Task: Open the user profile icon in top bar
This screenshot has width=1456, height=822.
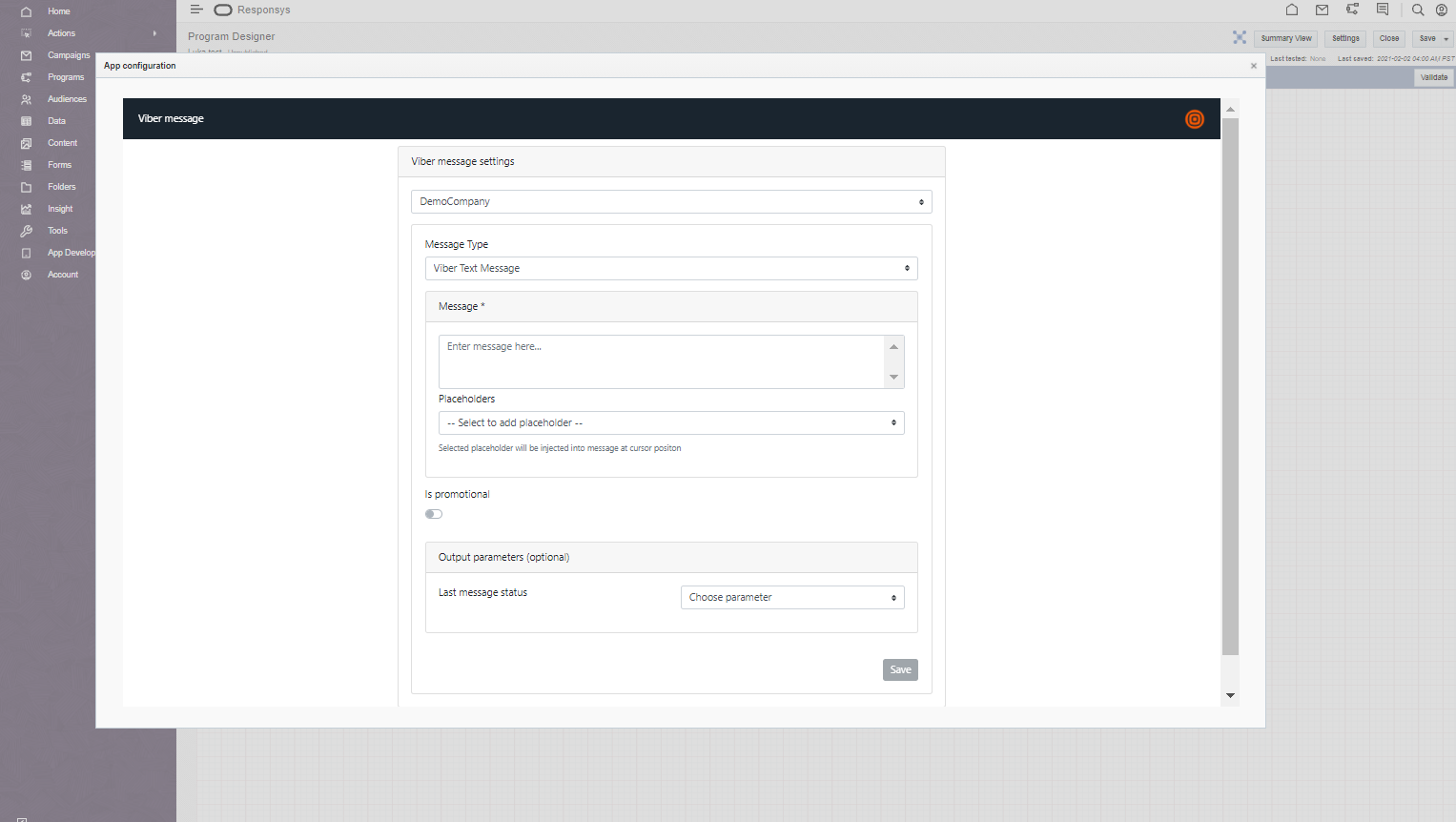Action: (1442, 10)
